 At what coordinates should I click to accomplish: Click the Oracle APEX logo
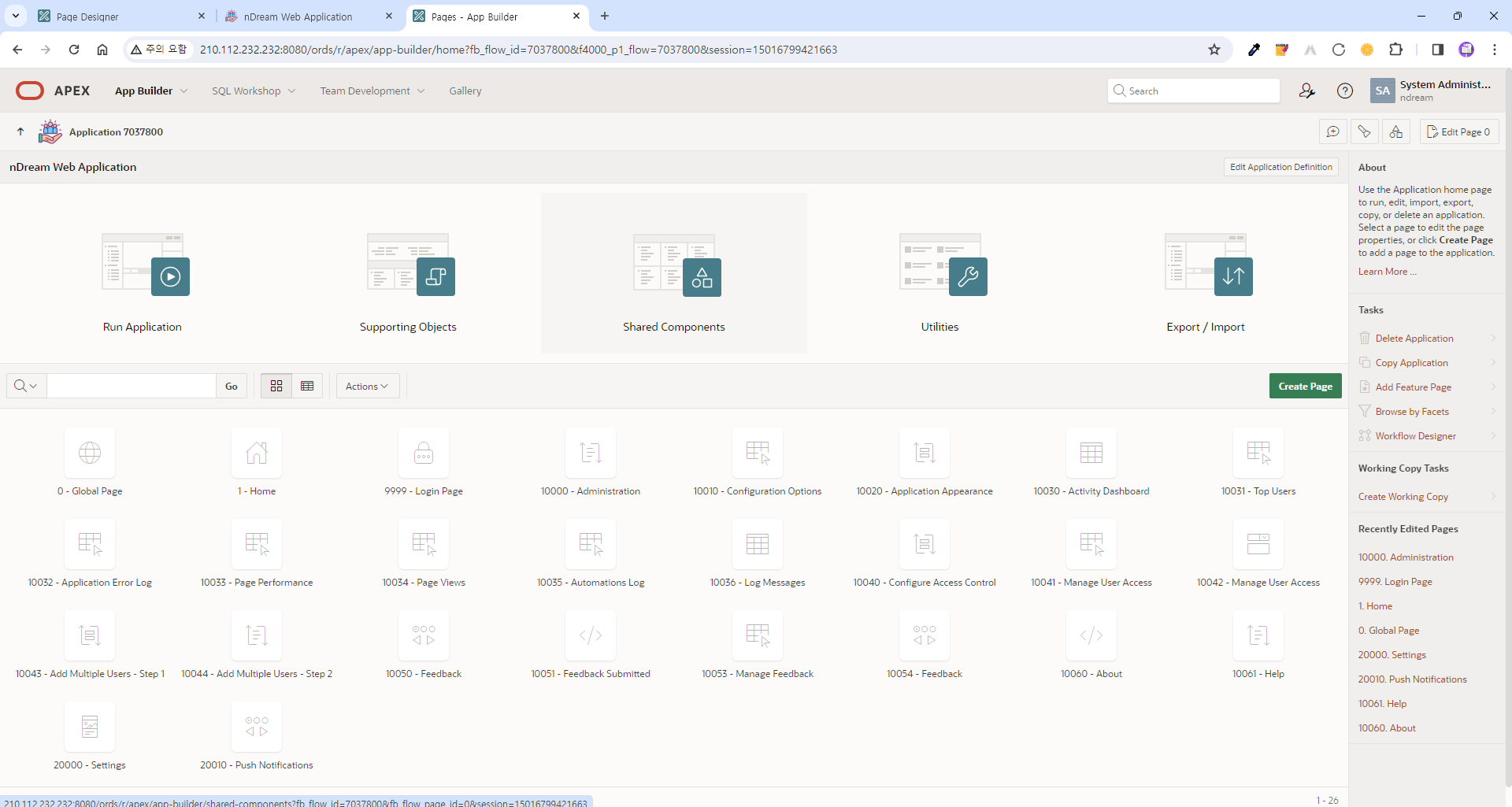pos(53,91)
